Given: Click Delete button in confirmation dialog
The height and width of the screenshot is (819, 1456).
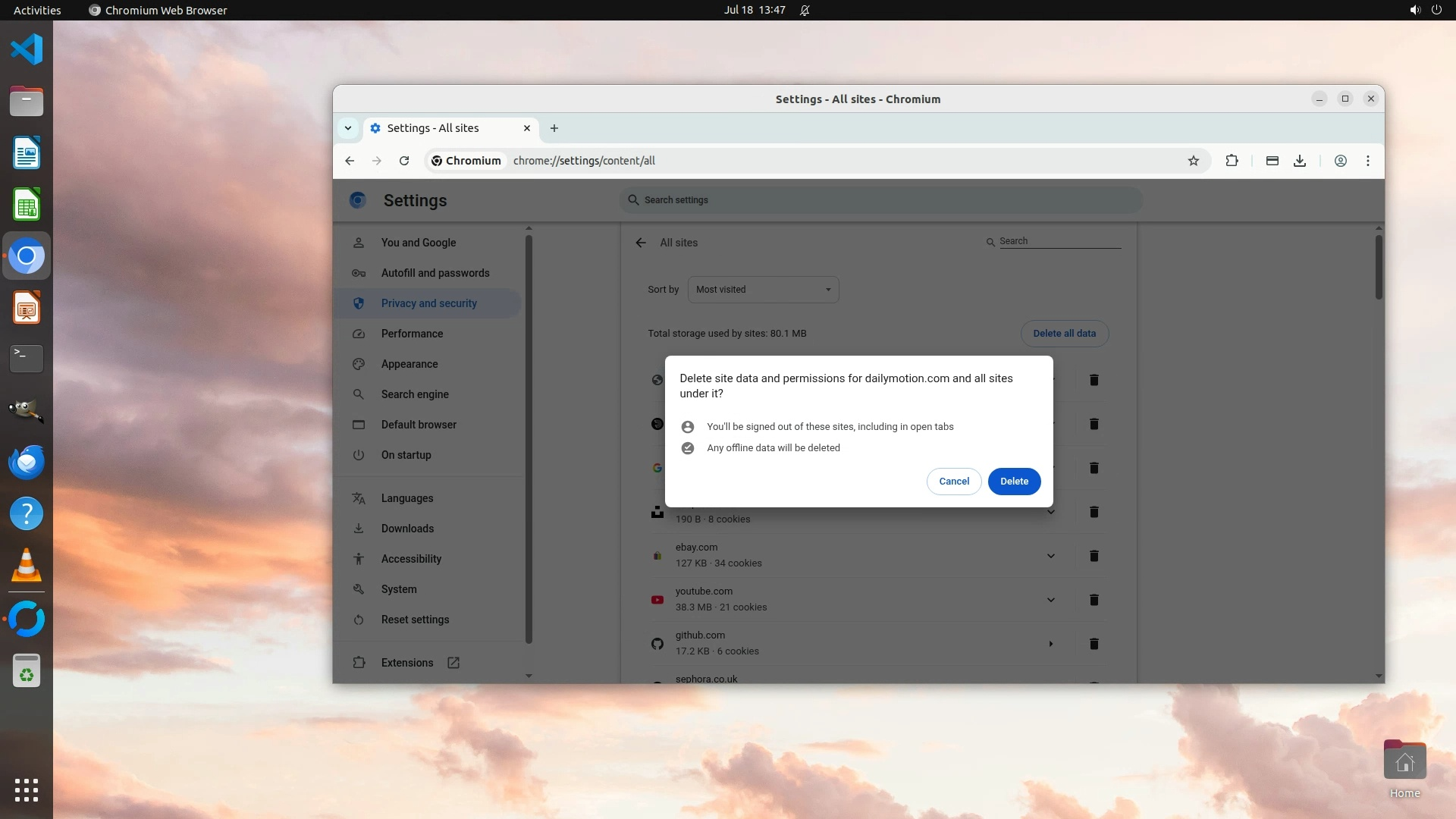Looking at the screenshot, I should pos(1014,482).
